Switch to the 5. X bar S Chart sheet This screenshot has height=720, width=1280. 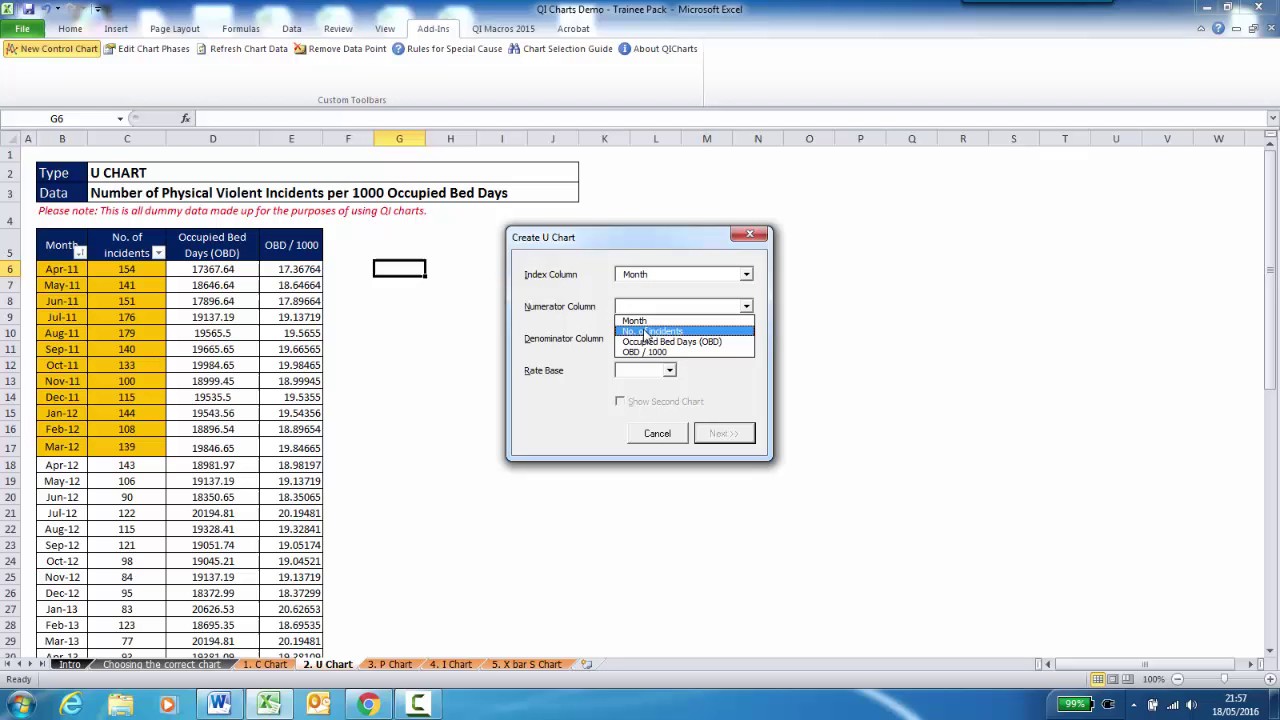tap(526, 664)
